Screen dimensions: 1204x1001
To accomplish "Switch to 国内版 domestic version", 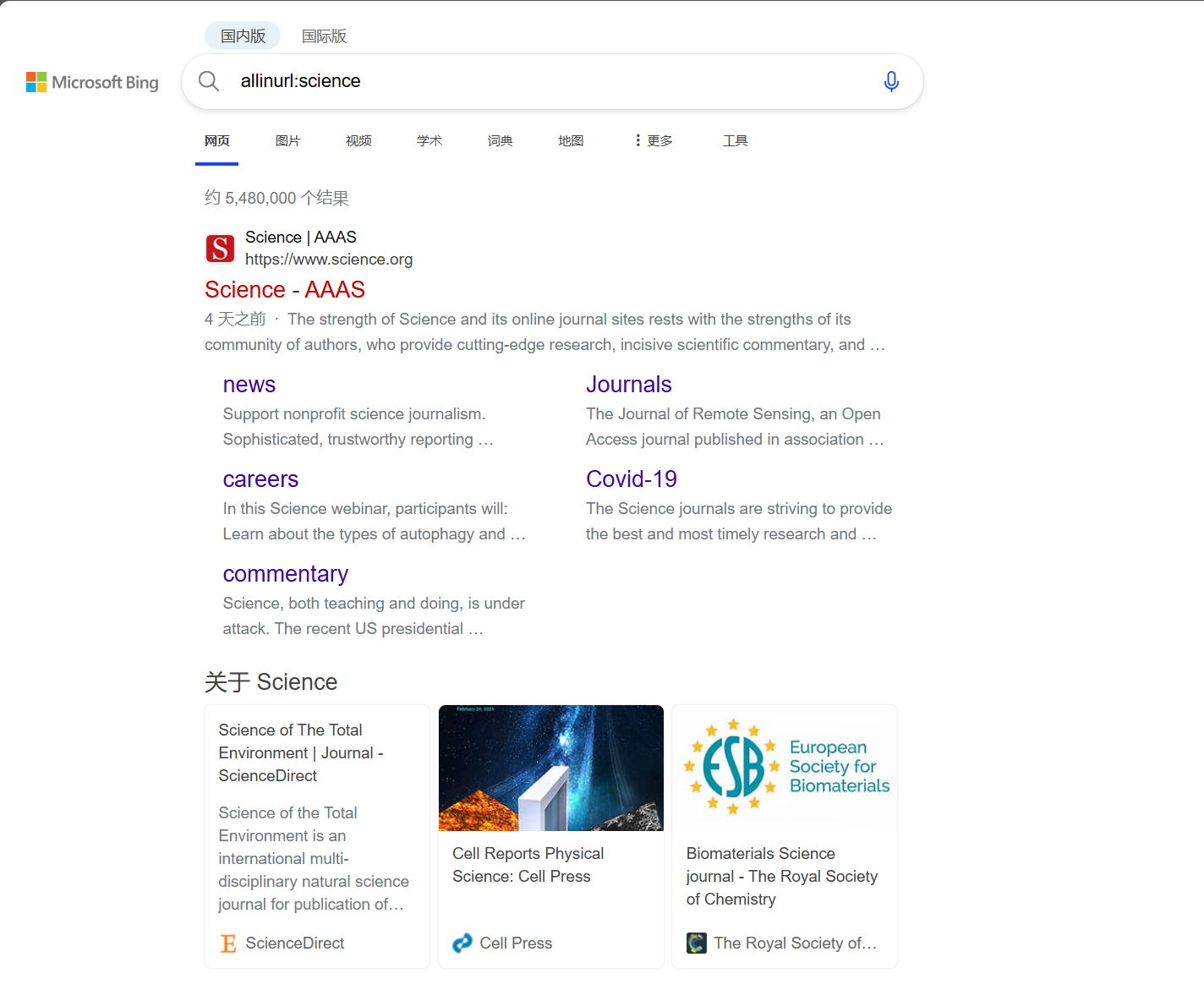I will coord(243,36).
